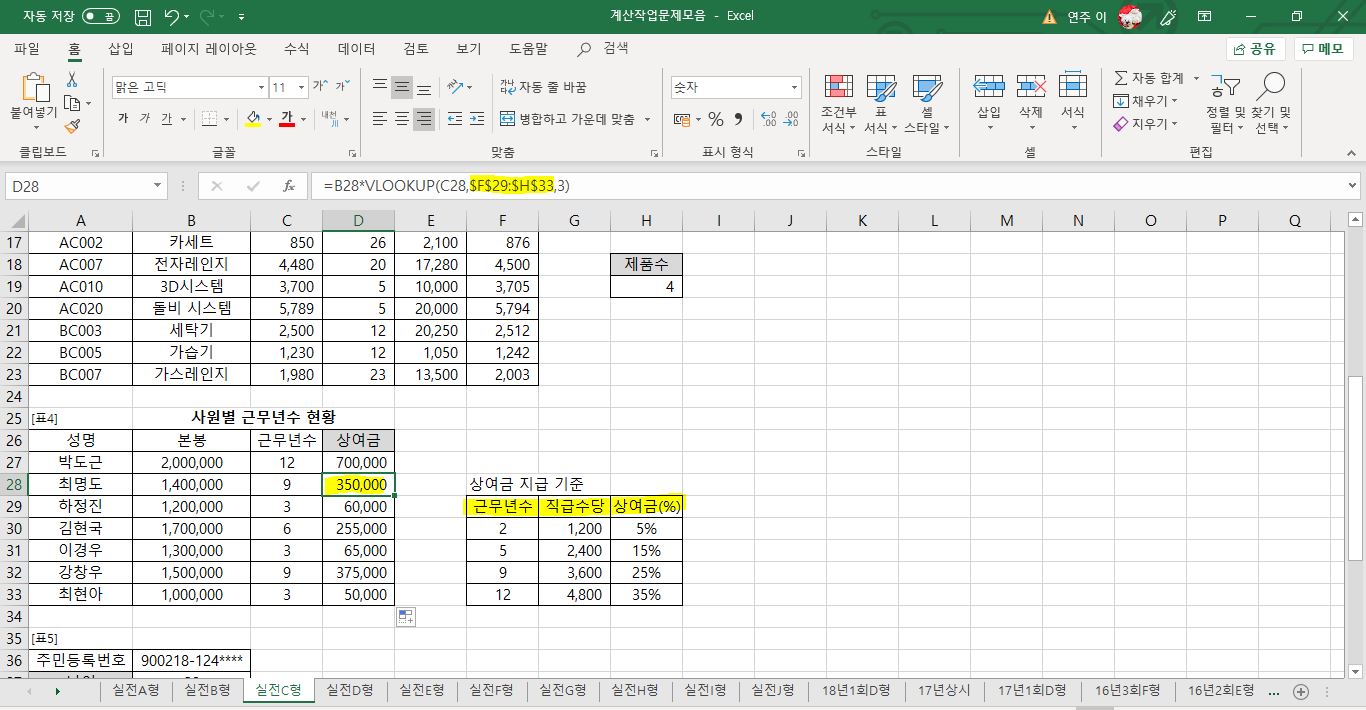Switch to the 실전D형 sheet tab

click(350, 691)
